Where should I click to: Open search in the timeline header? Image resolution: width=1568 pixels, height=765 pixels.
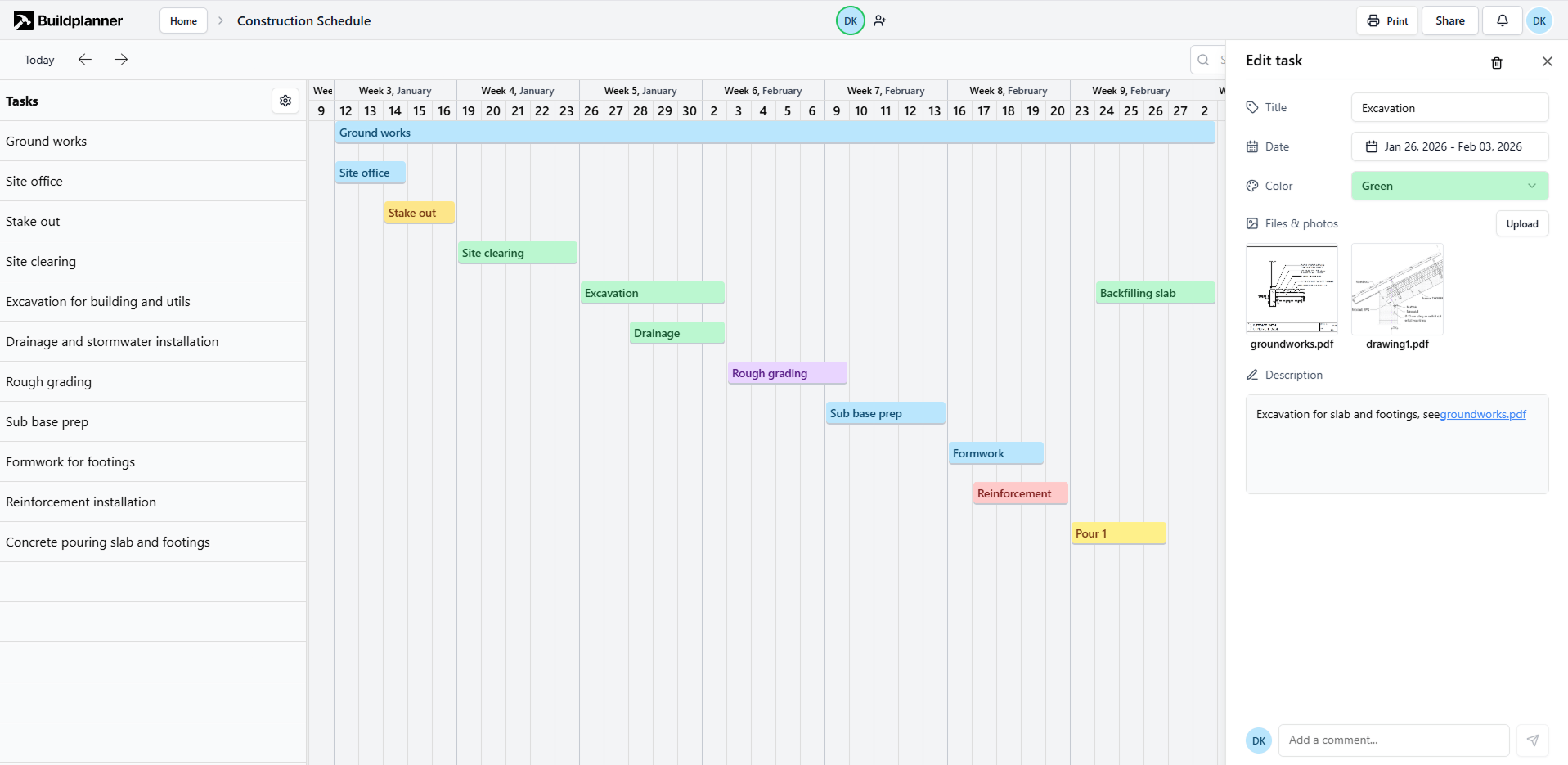click(1203, 60)
